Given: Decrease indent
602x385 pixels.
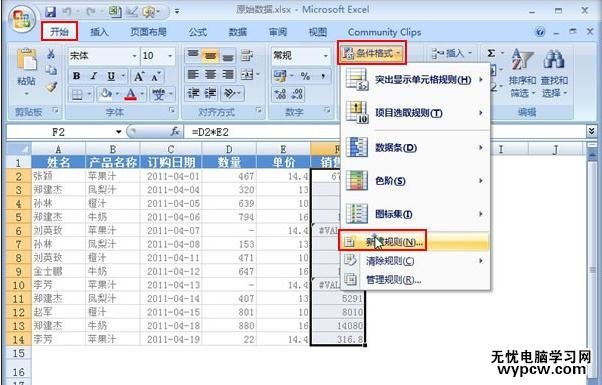Looking at the screenshot, I should 193,93.
